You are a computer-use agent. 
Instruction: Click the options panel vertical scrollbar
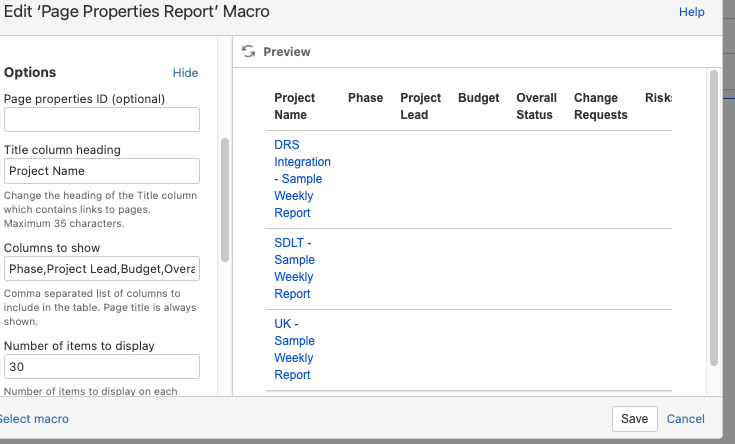pos(225,200)
